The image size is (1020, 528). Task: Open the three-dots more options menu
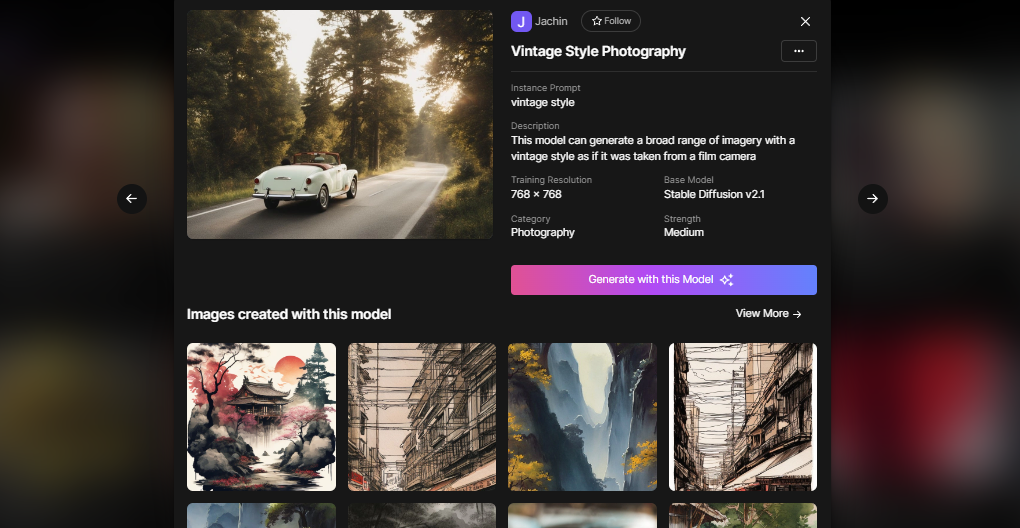tap(799, 51)
